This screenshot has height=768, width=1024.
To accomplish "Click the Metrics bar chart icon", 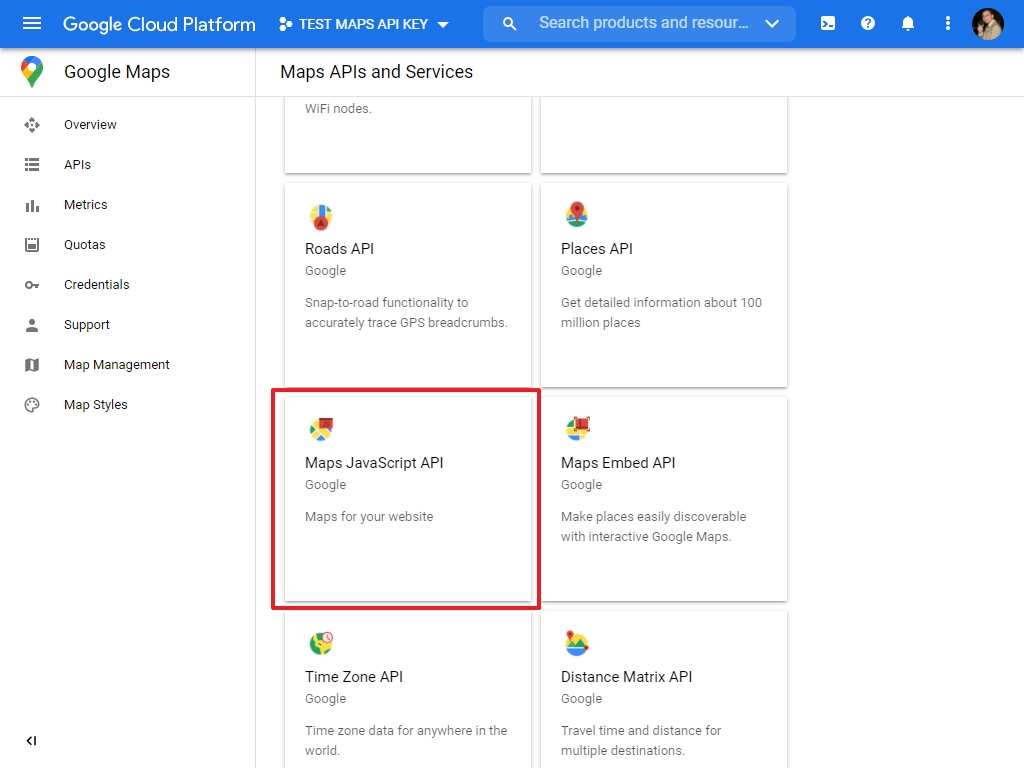I will pos(31,205).
